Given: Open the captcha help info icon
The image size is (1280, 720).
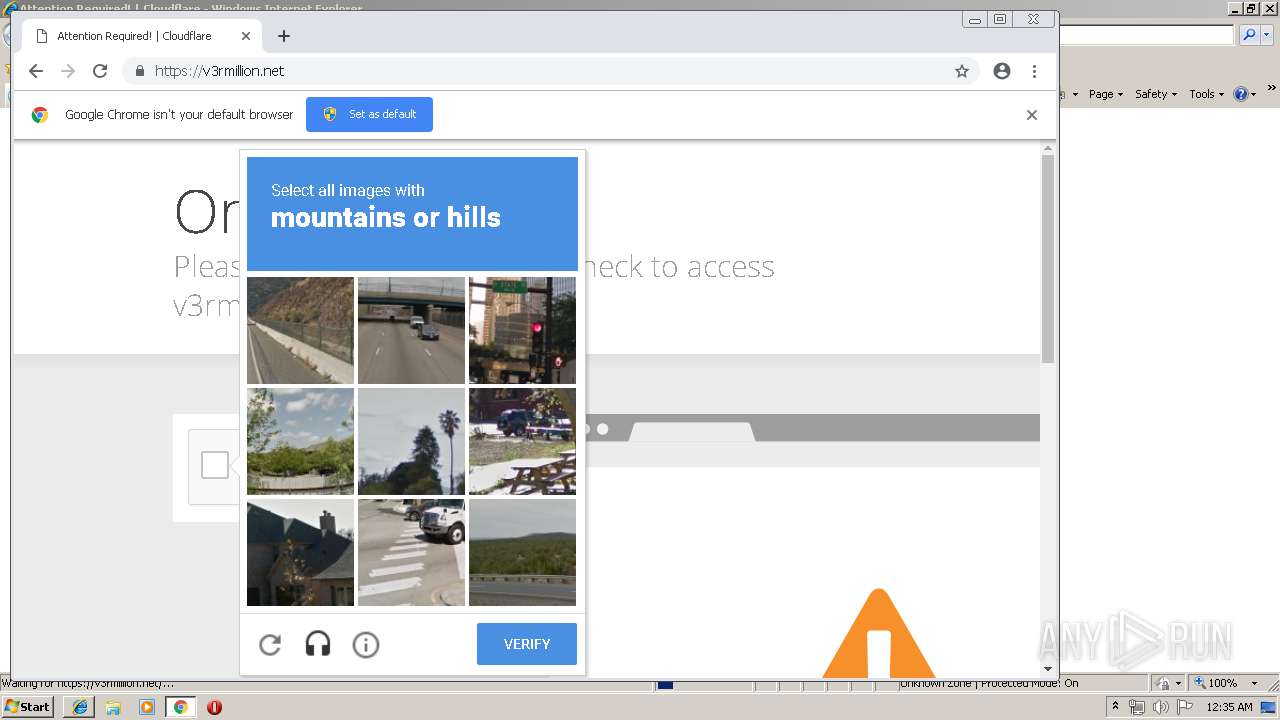Looking at the screenshot, I should (x=366, y=645).
